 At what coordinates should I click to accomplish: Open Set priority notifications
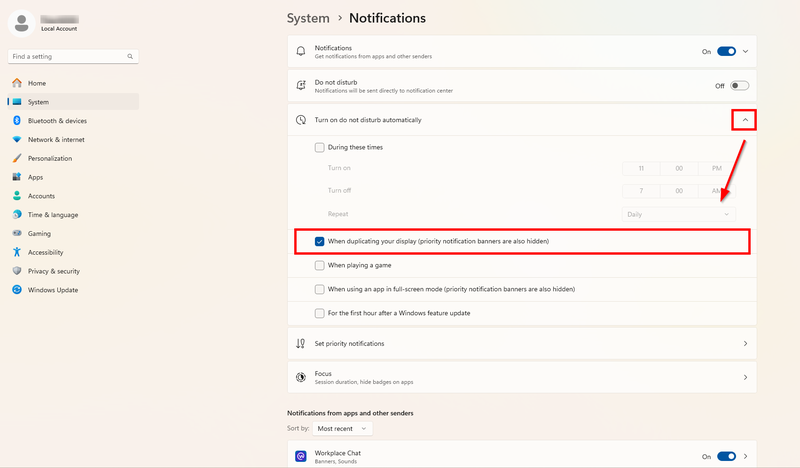click(x=522, y=343)
